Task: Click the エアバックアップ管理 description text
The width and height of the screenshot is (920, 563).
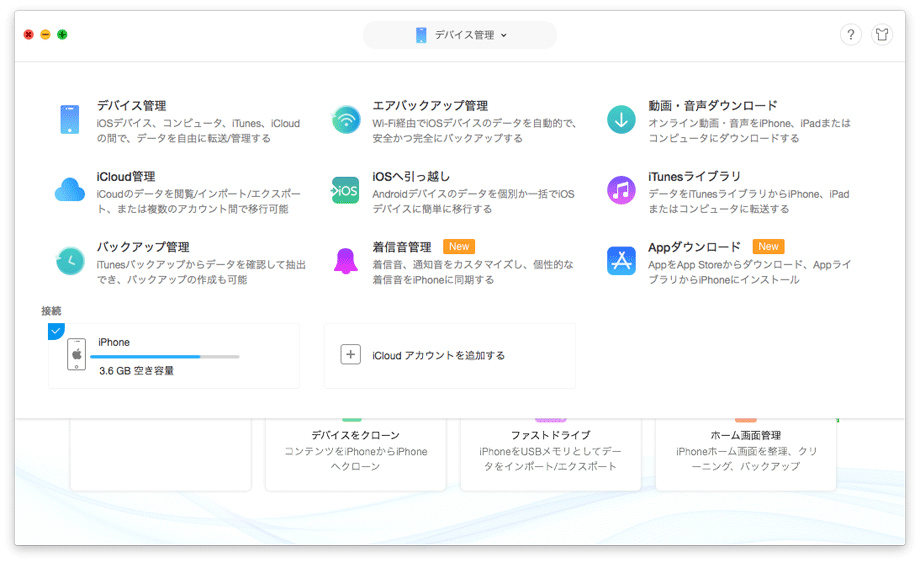Action: (x=474, y=131)
